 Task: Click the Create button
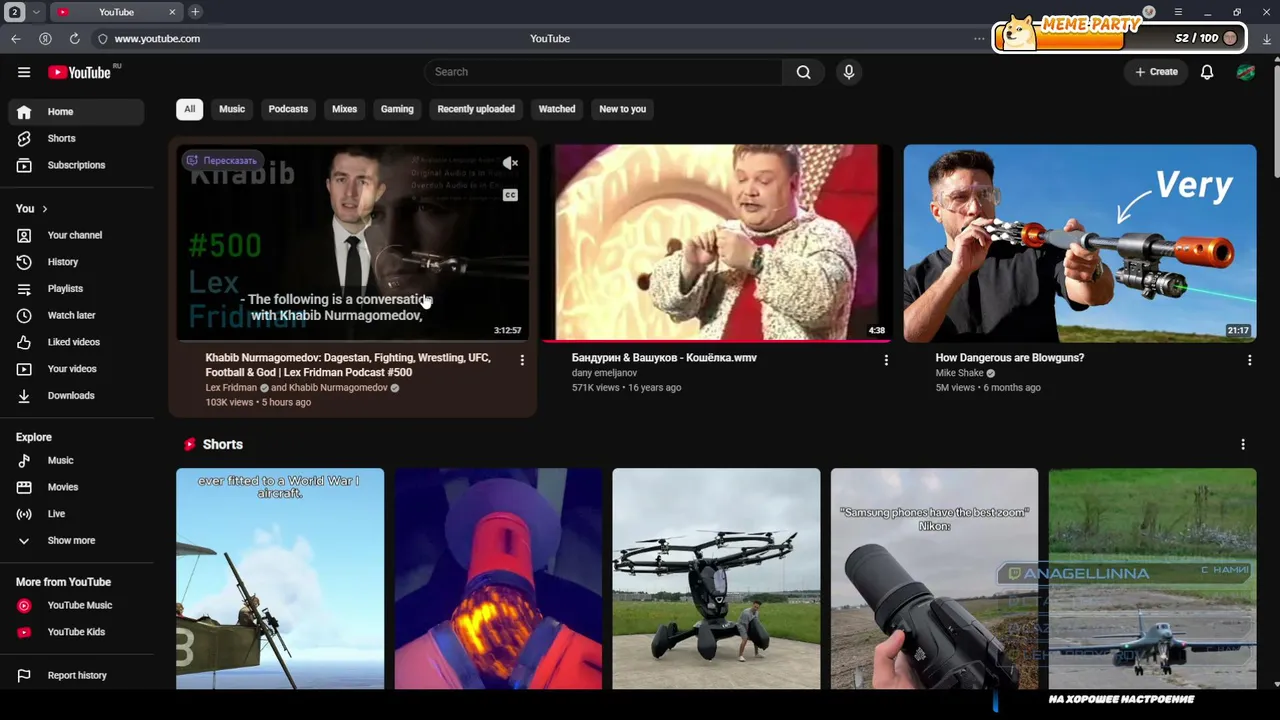(x=1157, y=72)
